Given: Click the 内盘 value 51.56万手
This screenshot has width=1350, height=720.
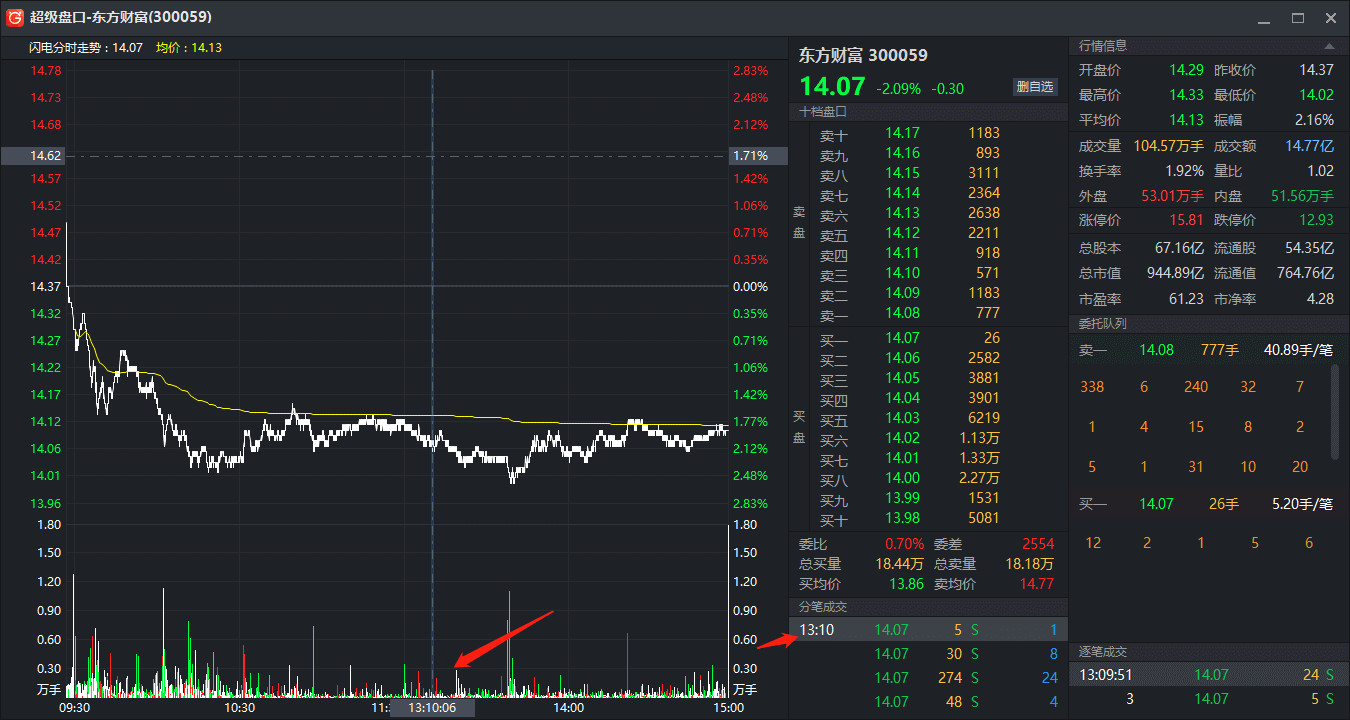Looking at the screenshot, I should [1303, 197].
